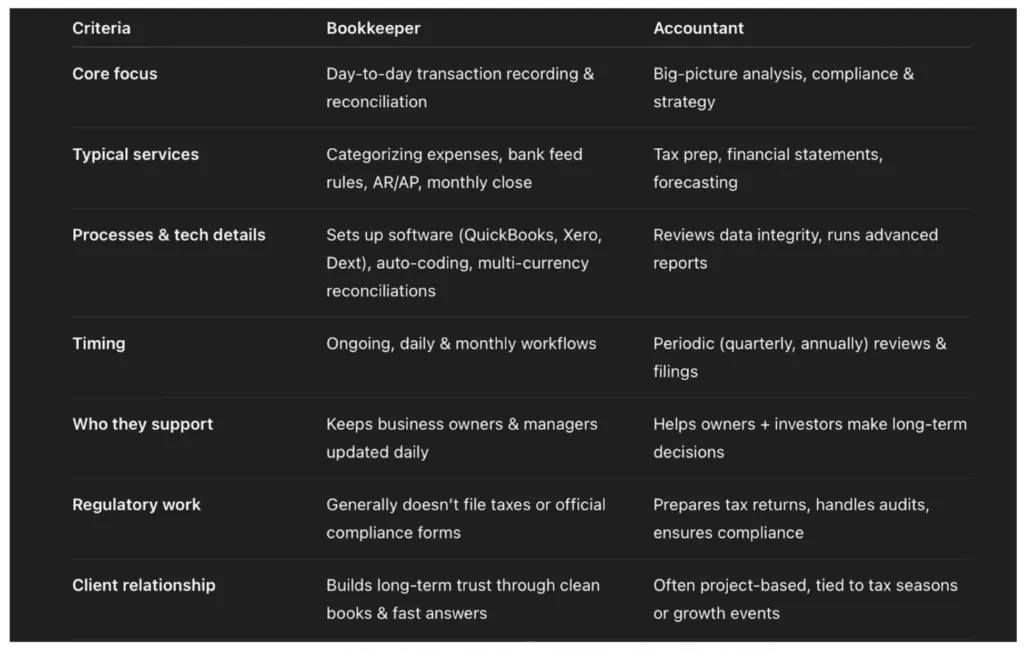Click the Criteria column header

coord(101,28)
